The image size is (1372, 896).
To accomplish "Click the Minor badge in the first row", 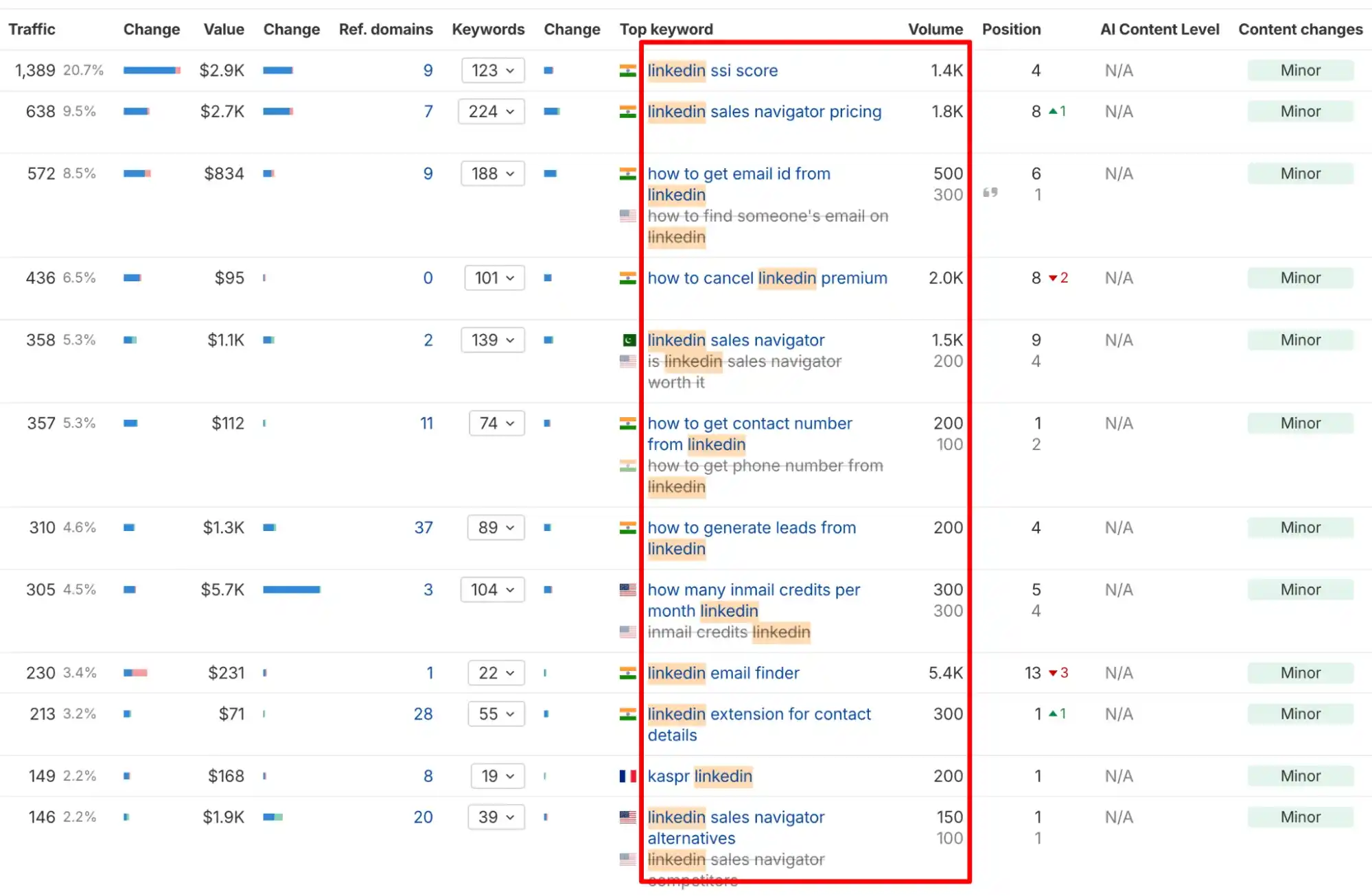I will click(x=1300, y=71).
